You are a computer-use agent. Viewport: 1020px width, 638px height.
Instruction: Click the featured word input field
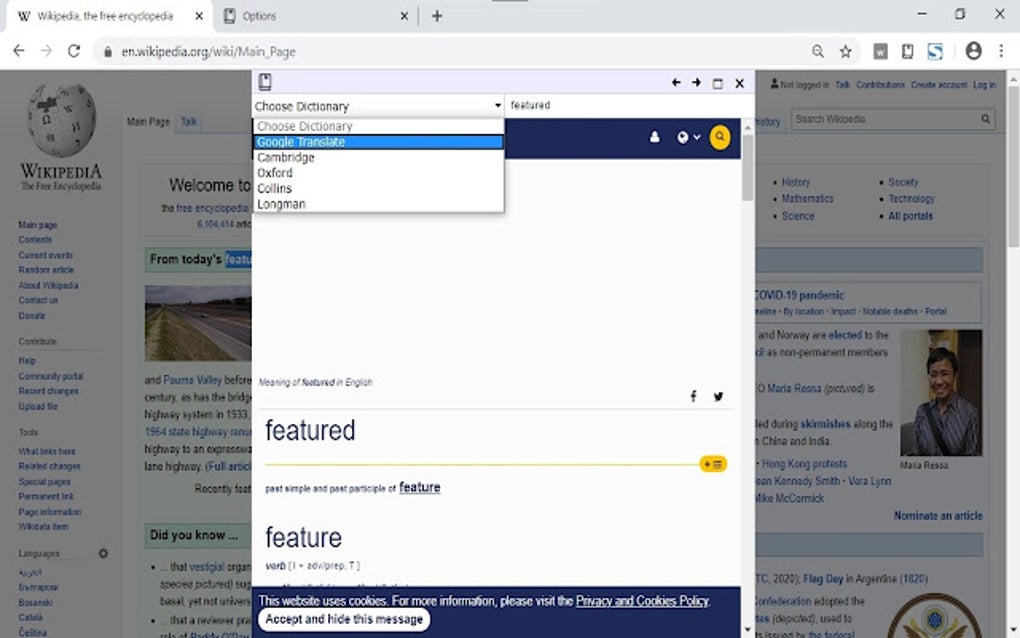[628, 105]
